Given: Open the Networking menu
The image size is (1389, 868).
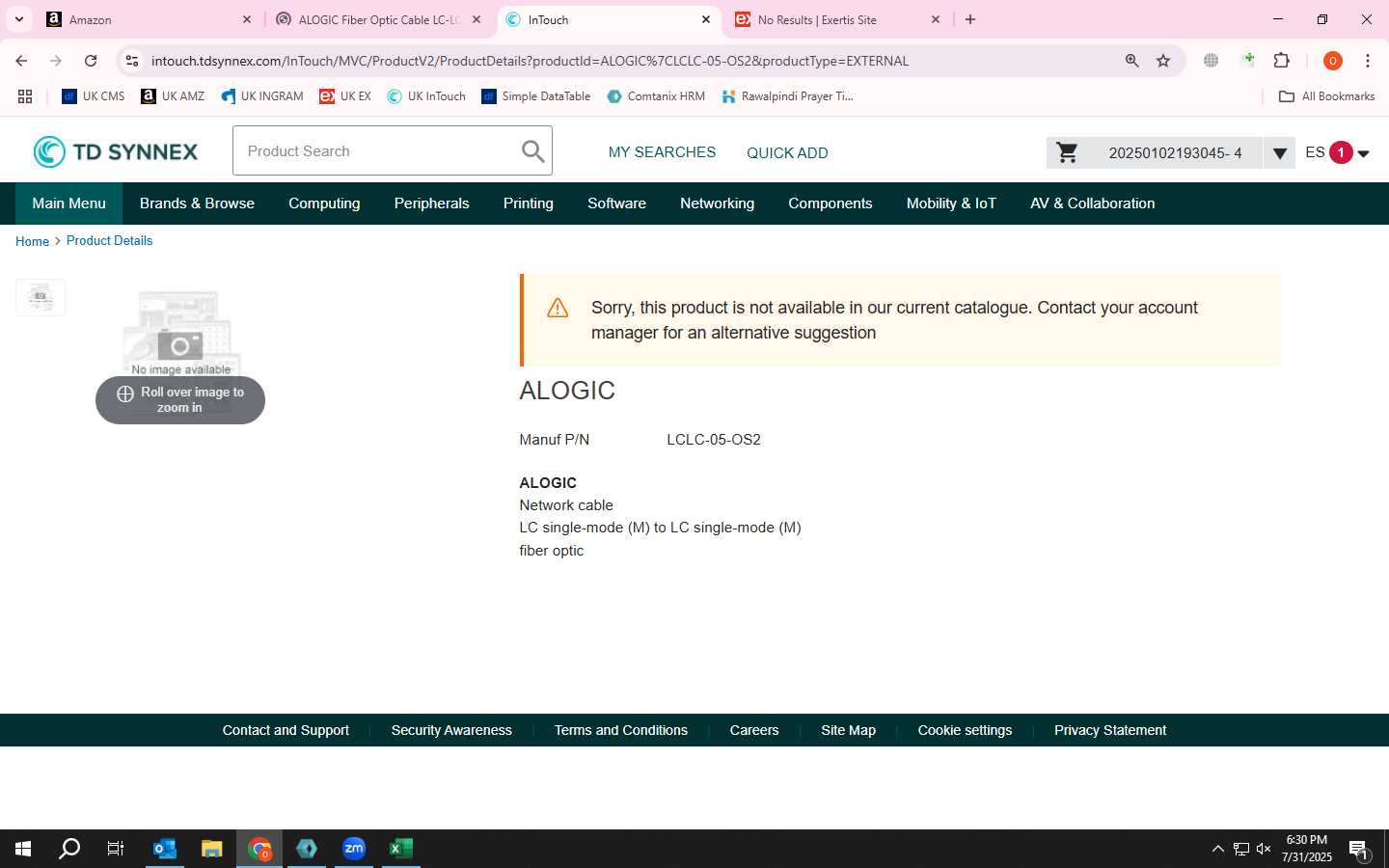Looking at the screenshot, I should tap(717, 203).
